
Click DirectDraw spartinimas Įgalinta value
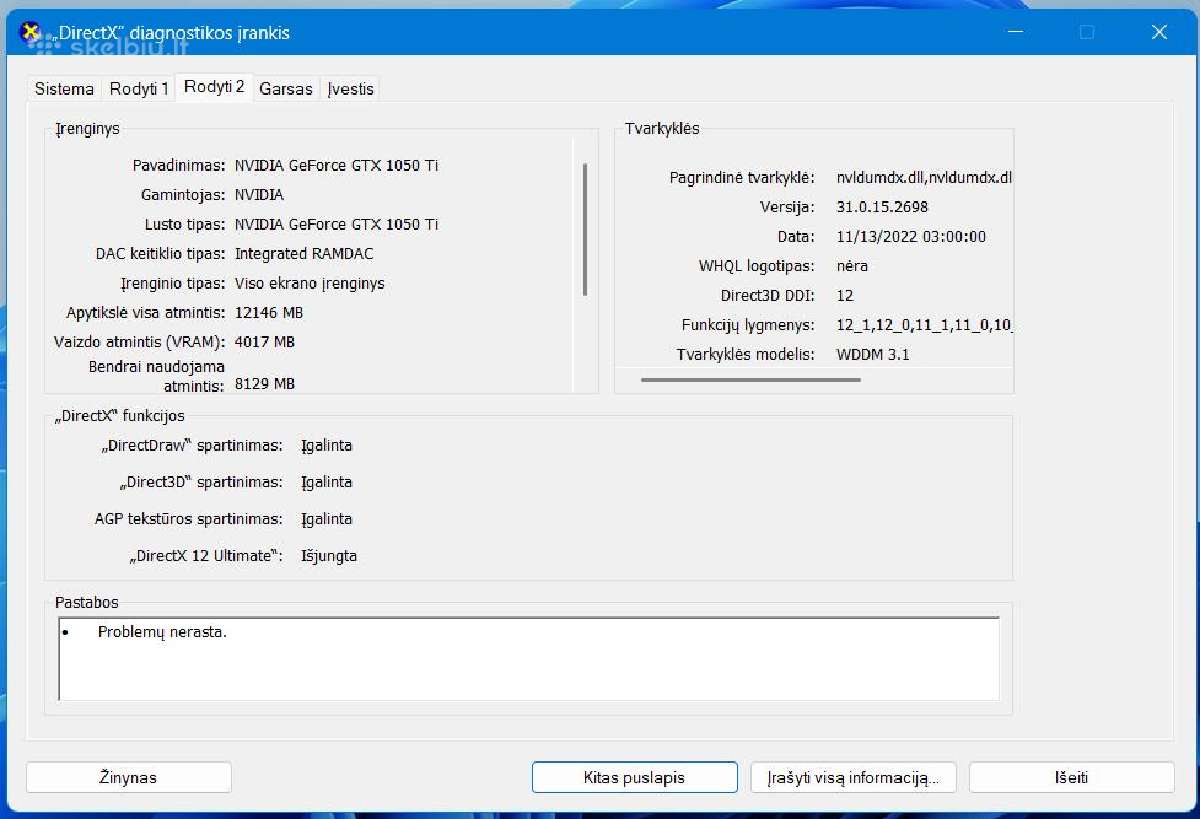326,446
